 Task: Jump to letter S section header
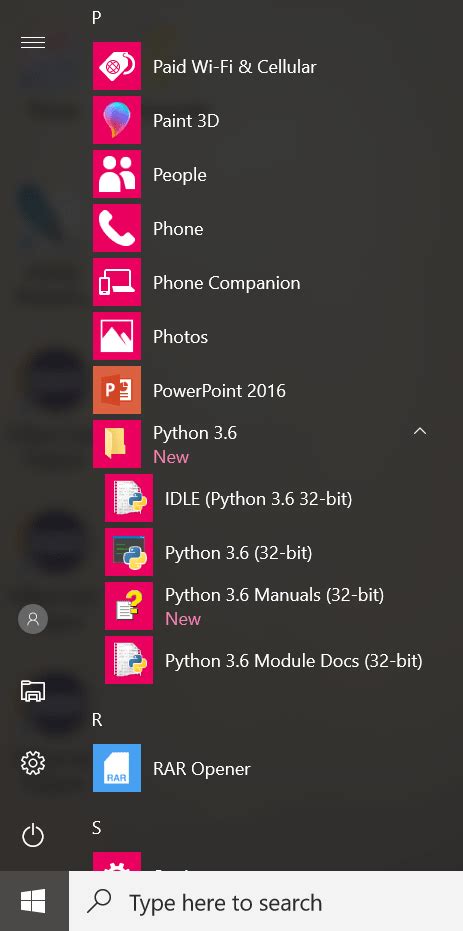coord(97,828)
